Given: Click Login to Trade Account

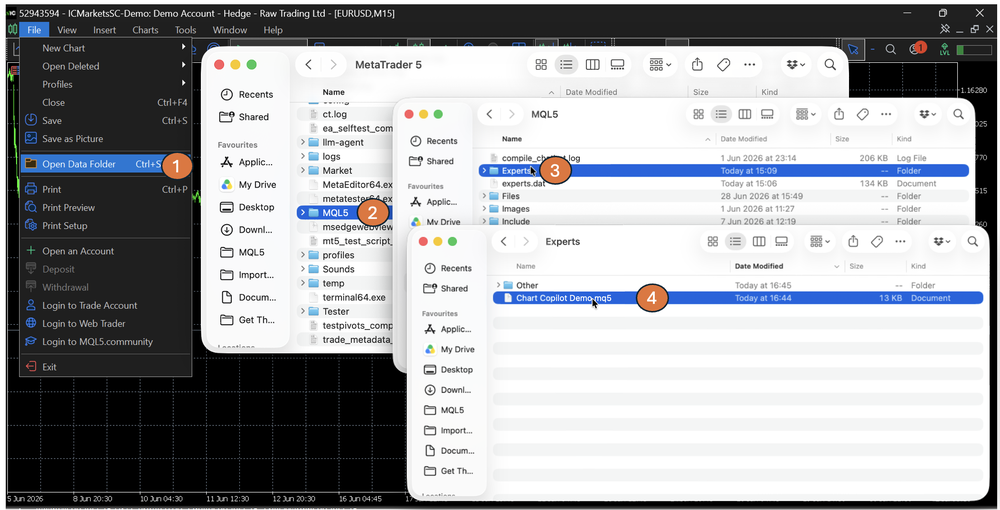Looking at the screenshot, I should pos(106,305).
